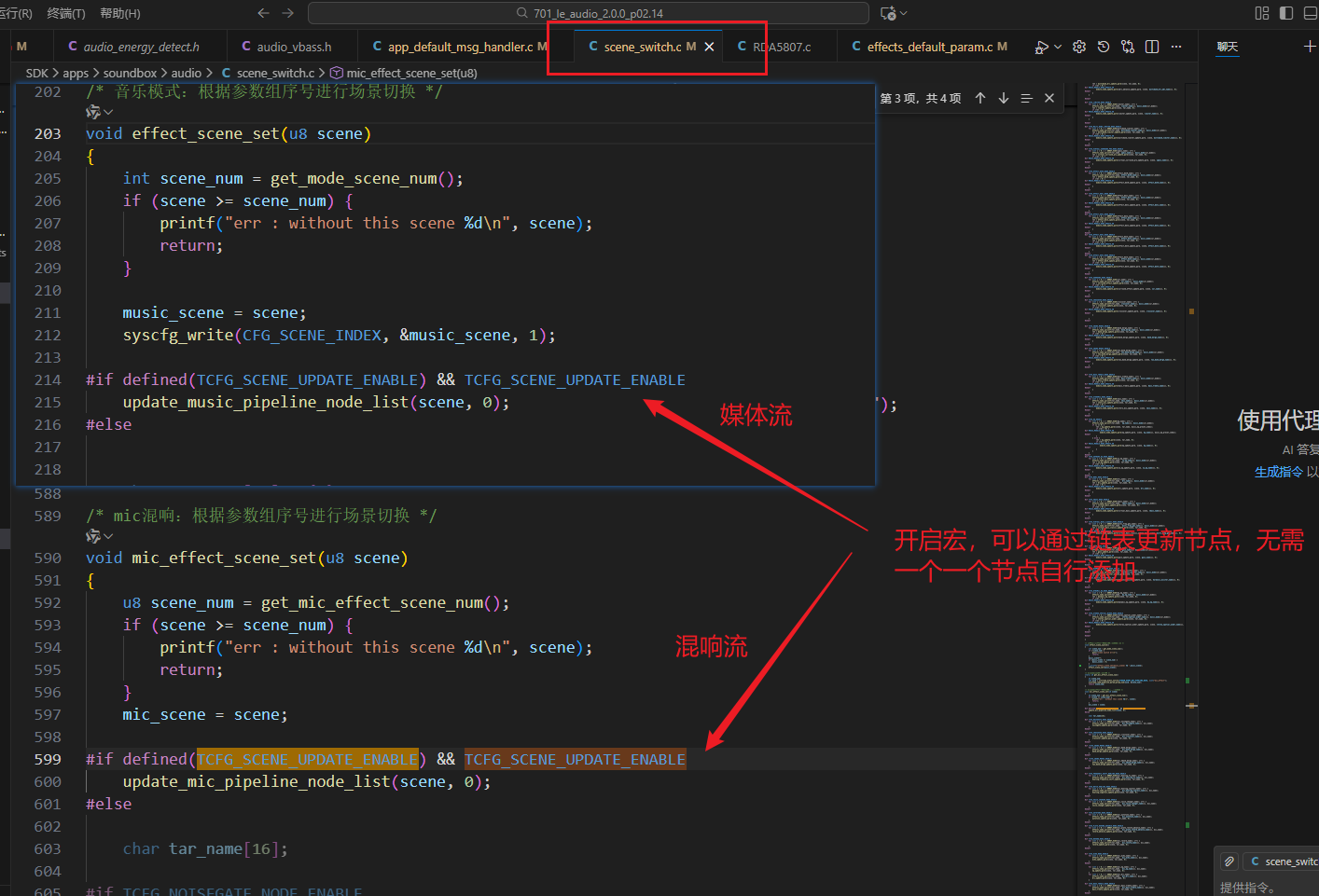Image resolution: width=1319 pixels, height=896 pixels.
Task: Jump to previous find match arrow
Action: [x=980, y=98]
